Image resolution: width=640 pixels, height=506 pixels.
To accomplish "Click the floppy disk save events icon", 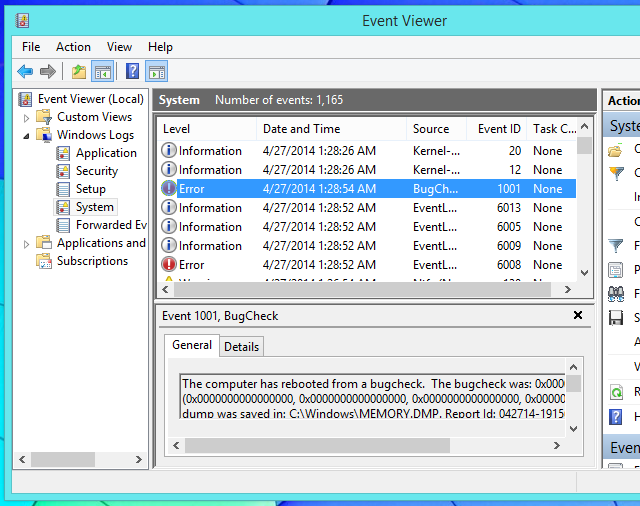I will [616, 318].
